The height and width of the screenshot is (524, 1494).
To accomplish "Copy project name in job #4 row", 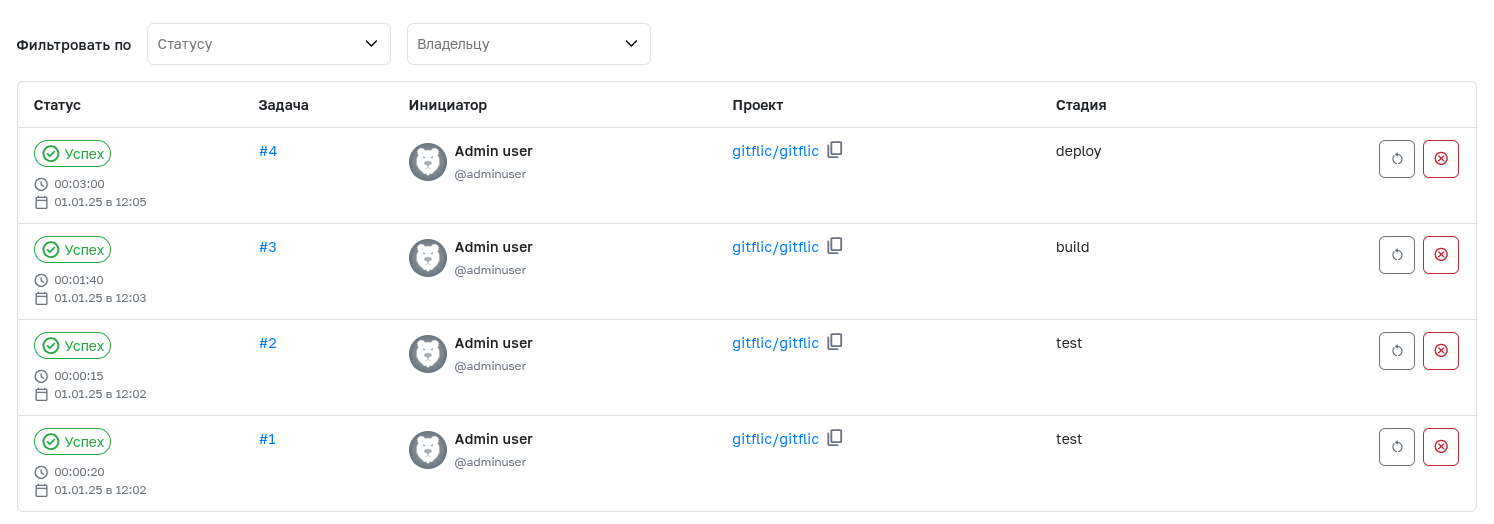I will pos(835,150).
